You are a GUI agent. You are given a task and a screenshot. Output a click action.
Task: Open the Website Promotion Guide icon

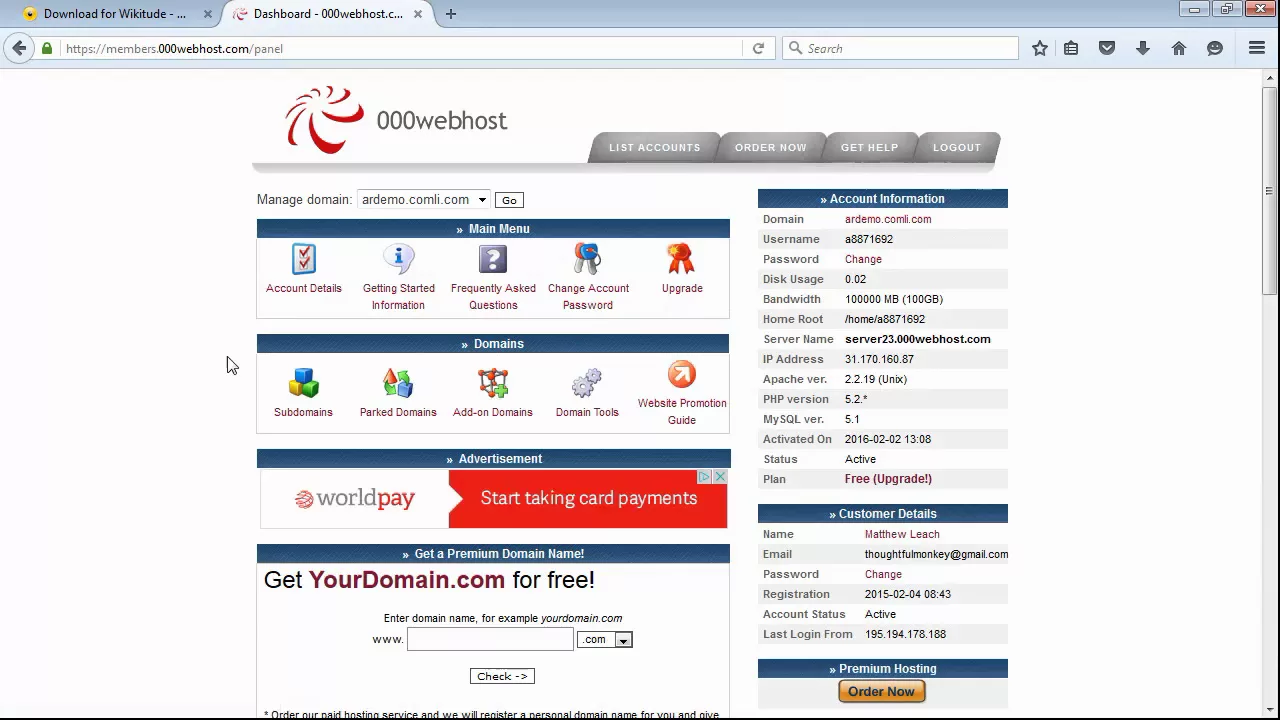(x=681, y=375)
